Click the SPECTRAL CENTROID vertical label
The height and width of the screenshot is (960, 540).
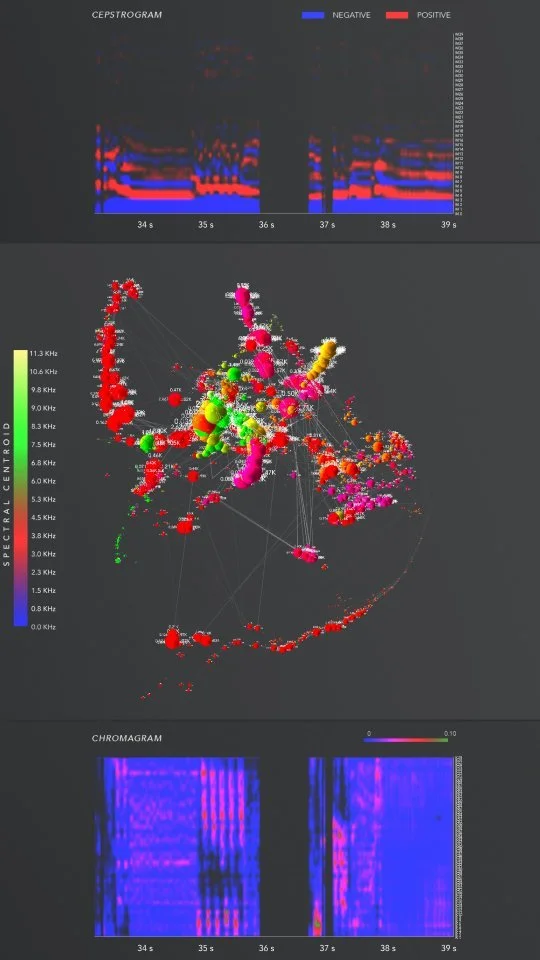7,493
